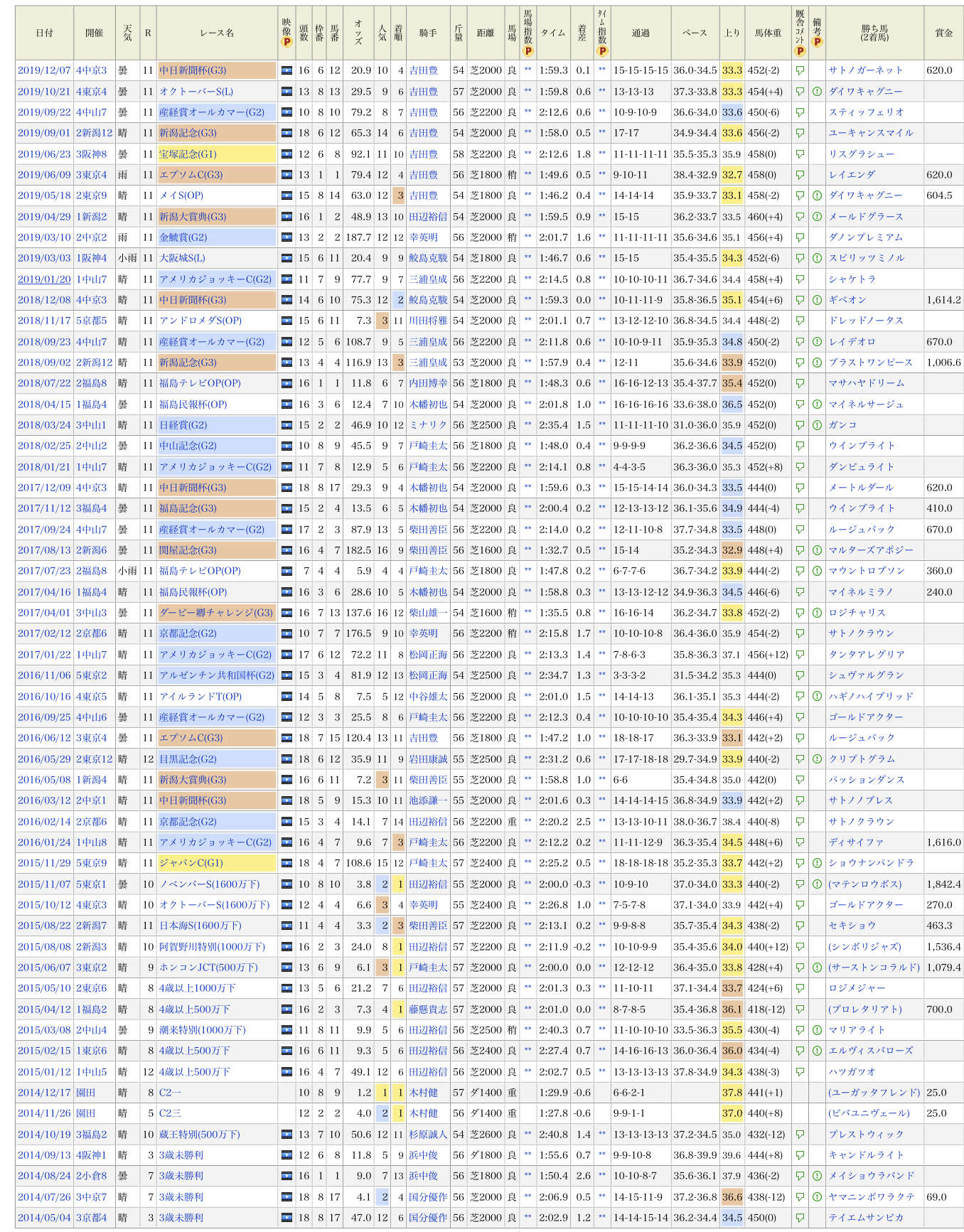
Task: Open the 3阪神8 meeting link
Action: [x=91, y=154]
